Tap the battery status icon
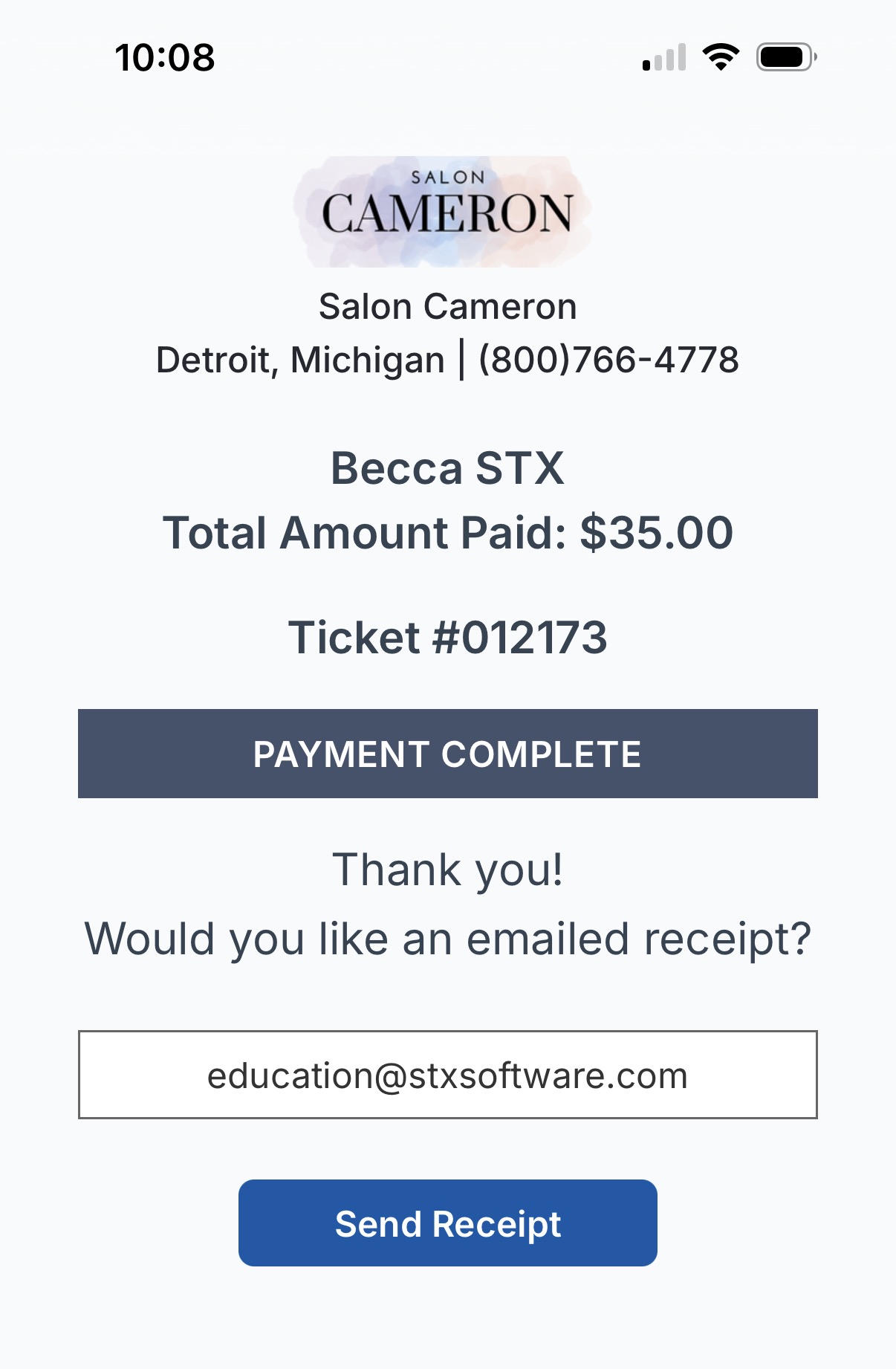The height and width of the screenshot is (1369, 896). pos(786,57)
